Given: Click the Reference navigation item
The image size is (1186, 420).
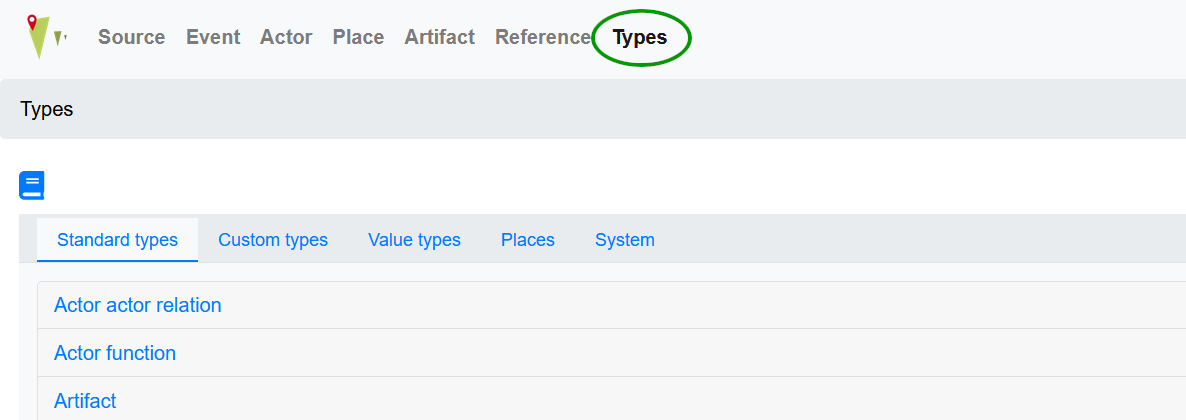Looking at the screenshot, I should tap(542, 37).
